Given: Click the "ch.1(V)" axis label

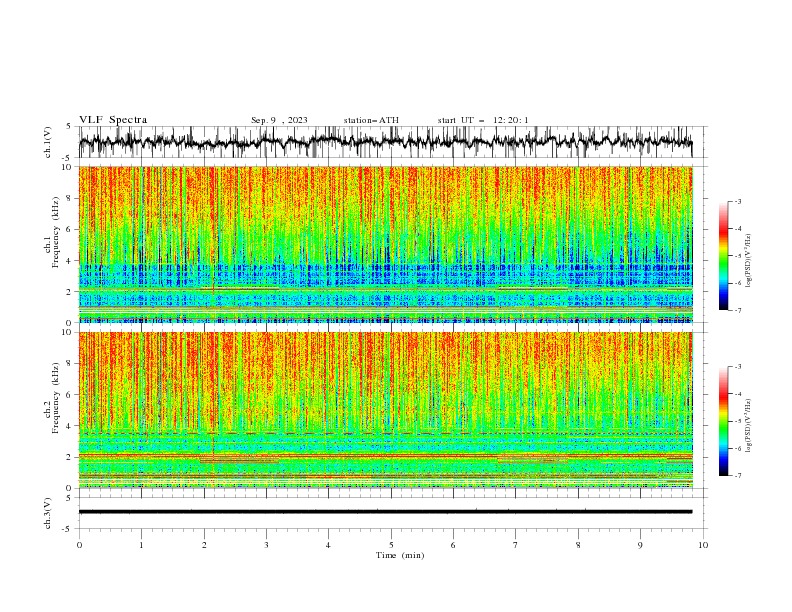Looking at the screenshot, I should pos(48,142).
